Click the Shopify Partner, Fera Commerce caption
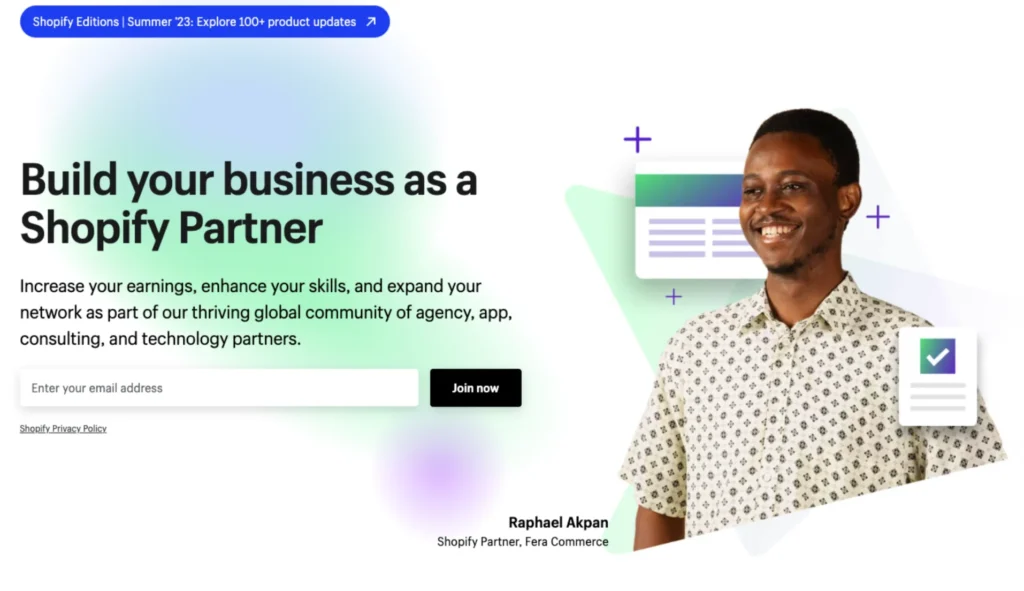 point(522,541)
